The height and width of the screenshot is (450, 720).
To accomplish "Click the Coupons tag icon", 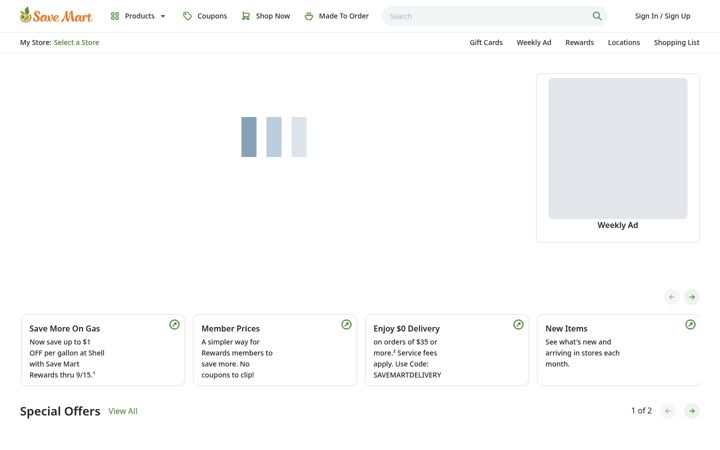I will click(x=187, y=16).
